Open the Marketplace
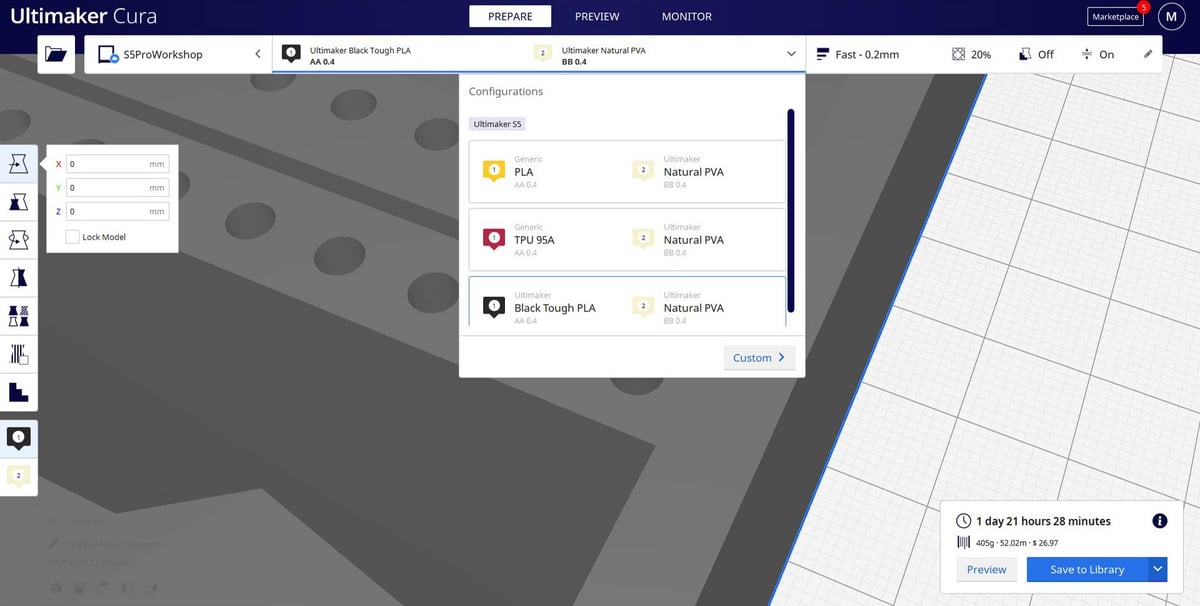This screenshot has width=1200, height=606. (x=1115, y=16)
